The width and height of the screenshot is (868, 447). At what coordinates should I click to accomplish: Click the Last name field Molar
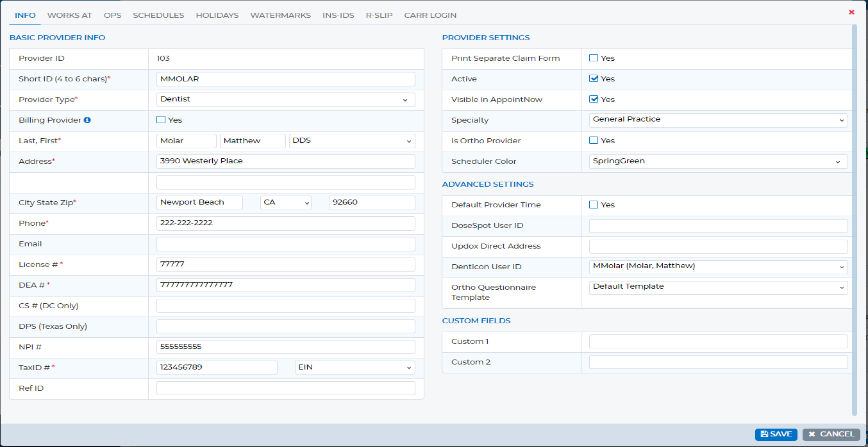[187, 141]
